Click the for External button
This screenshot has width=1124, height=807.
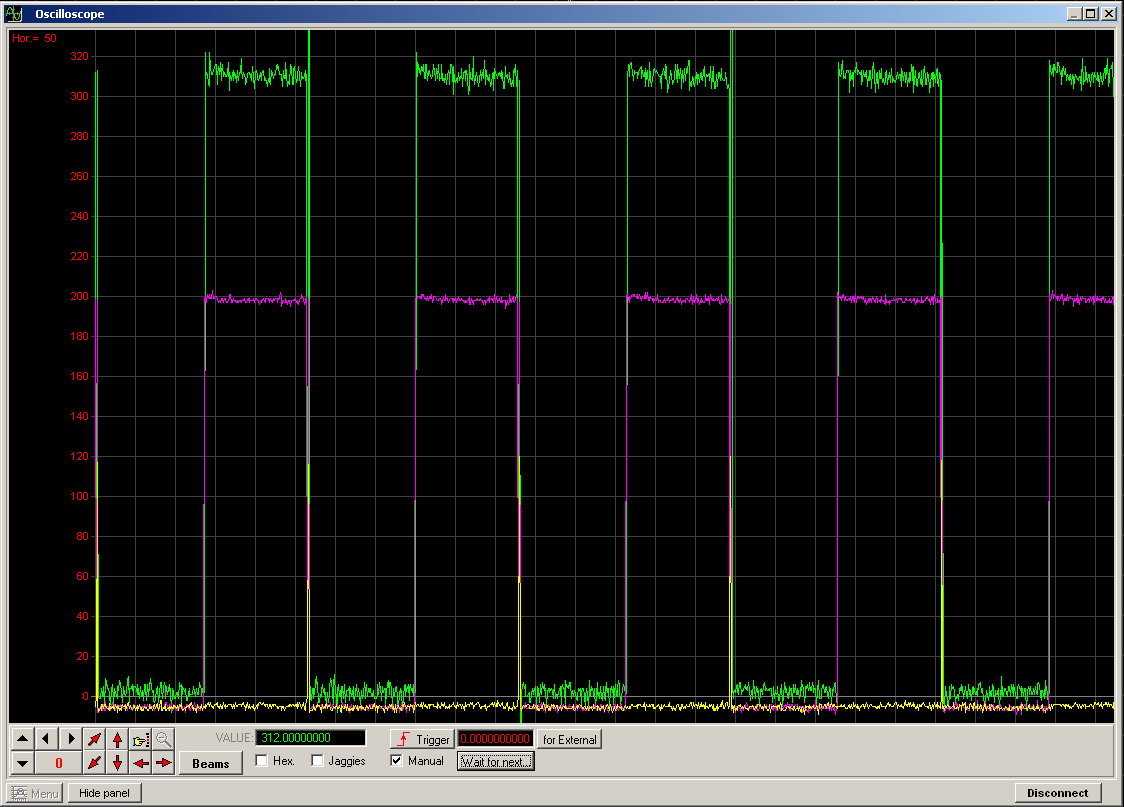pos(569,739)
